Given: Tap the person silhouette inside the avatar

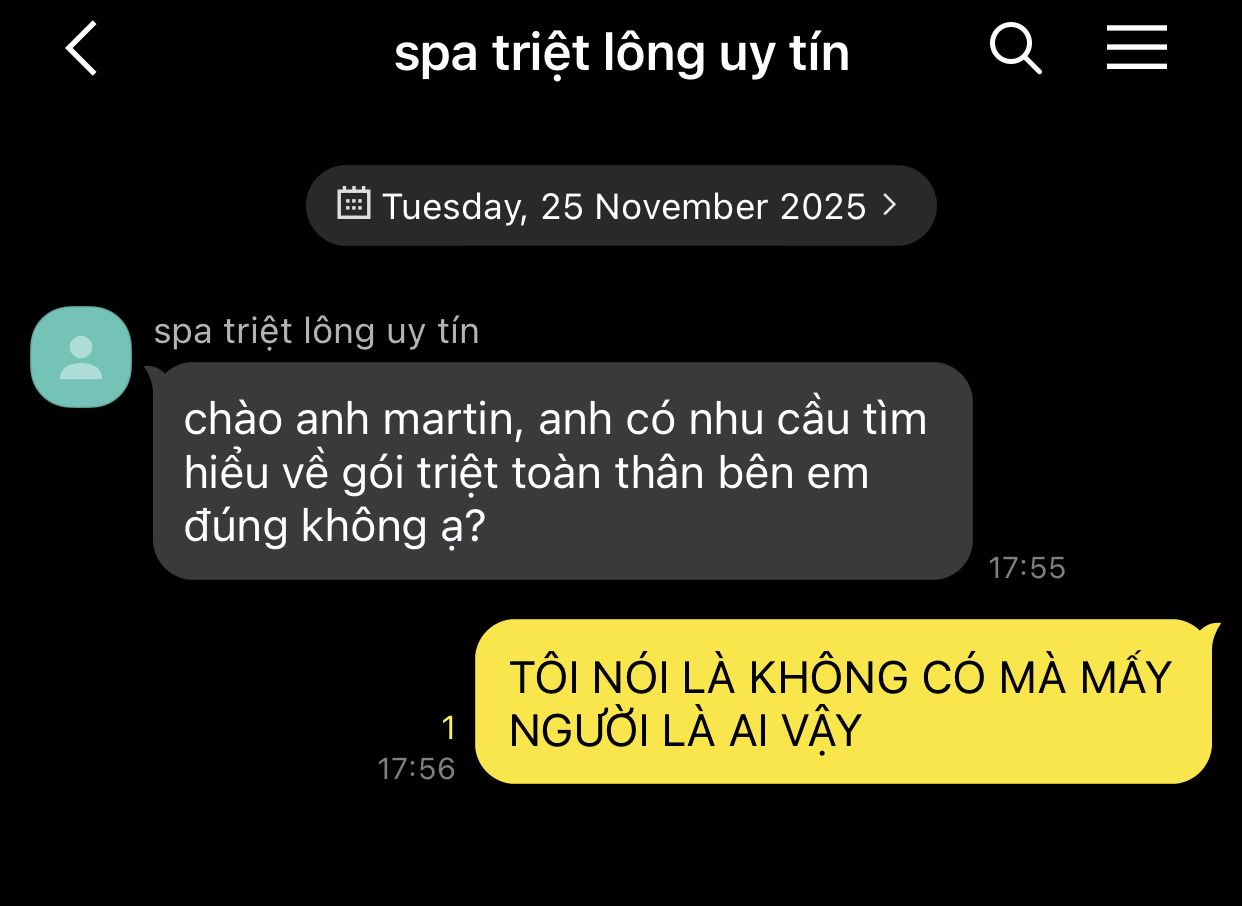Looking at the screenshot, I should click(81, 358).
